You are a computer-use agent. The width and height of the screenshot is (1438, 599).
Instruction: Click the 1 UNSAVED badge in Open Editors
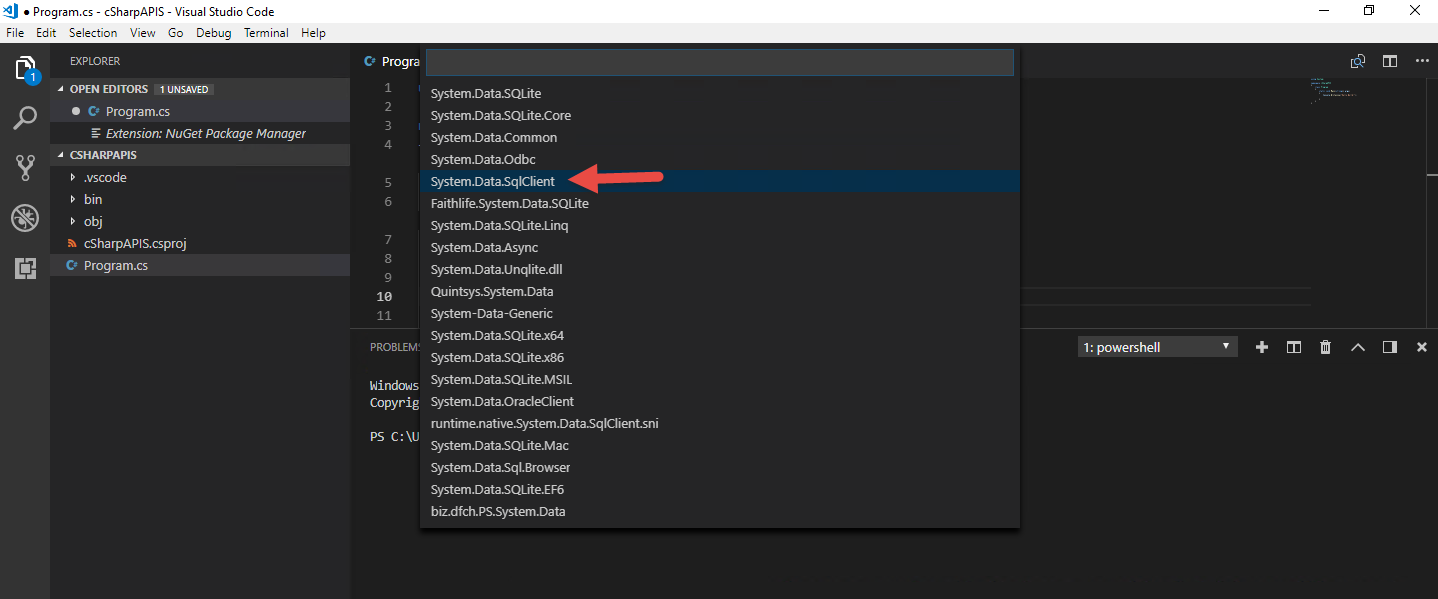click(x=185, y=89)
